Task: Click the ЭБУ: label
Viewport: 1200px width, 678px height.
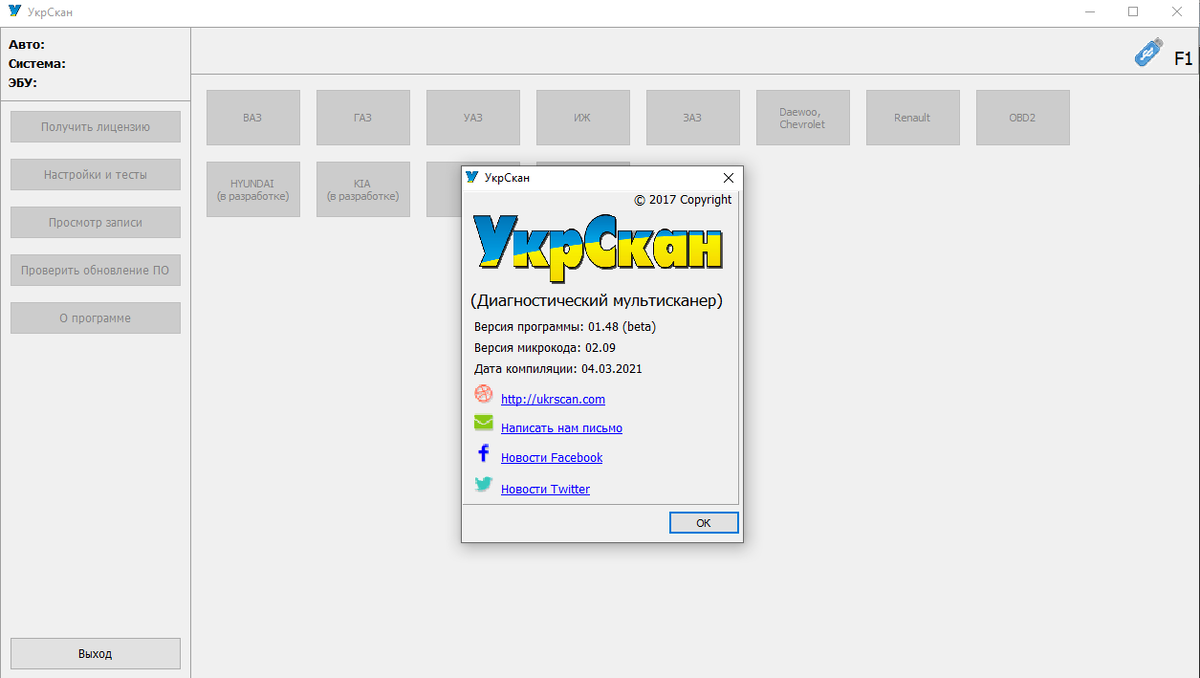Action: coord(23,83)
